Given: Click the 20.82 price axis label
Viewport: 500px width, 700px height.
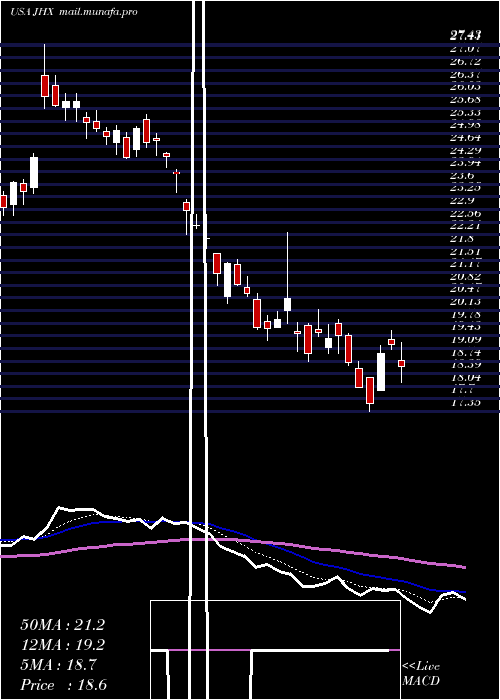Looking at the screenshot, I should pyautogui.click(x=465, y=277).
